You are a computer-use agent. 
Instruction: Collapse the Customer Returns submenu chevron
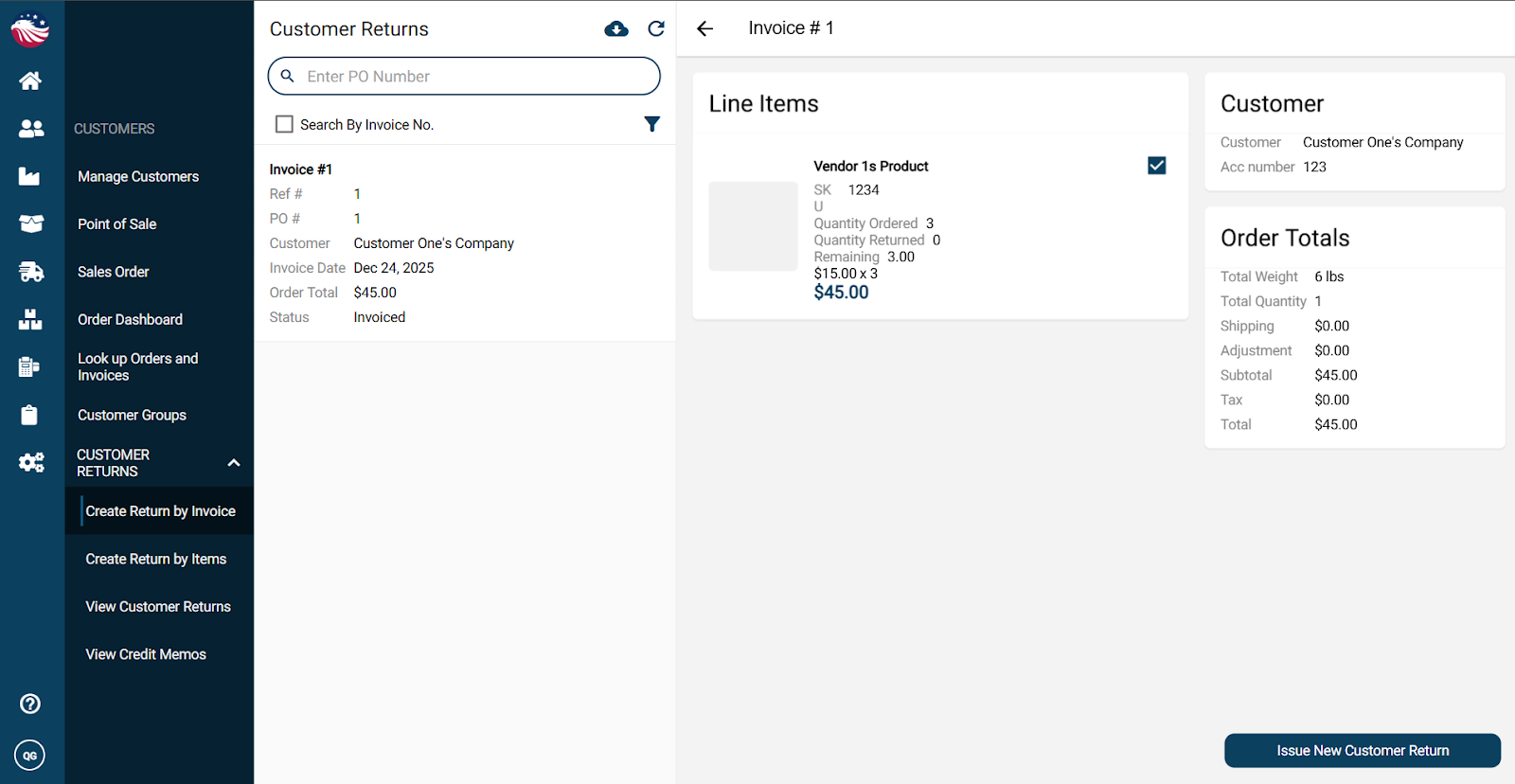(x=234, y=463)
